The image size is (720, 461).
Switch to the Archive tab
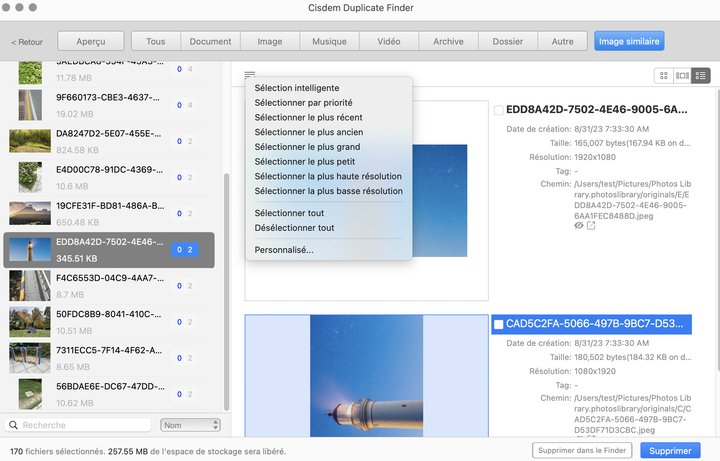448,41
